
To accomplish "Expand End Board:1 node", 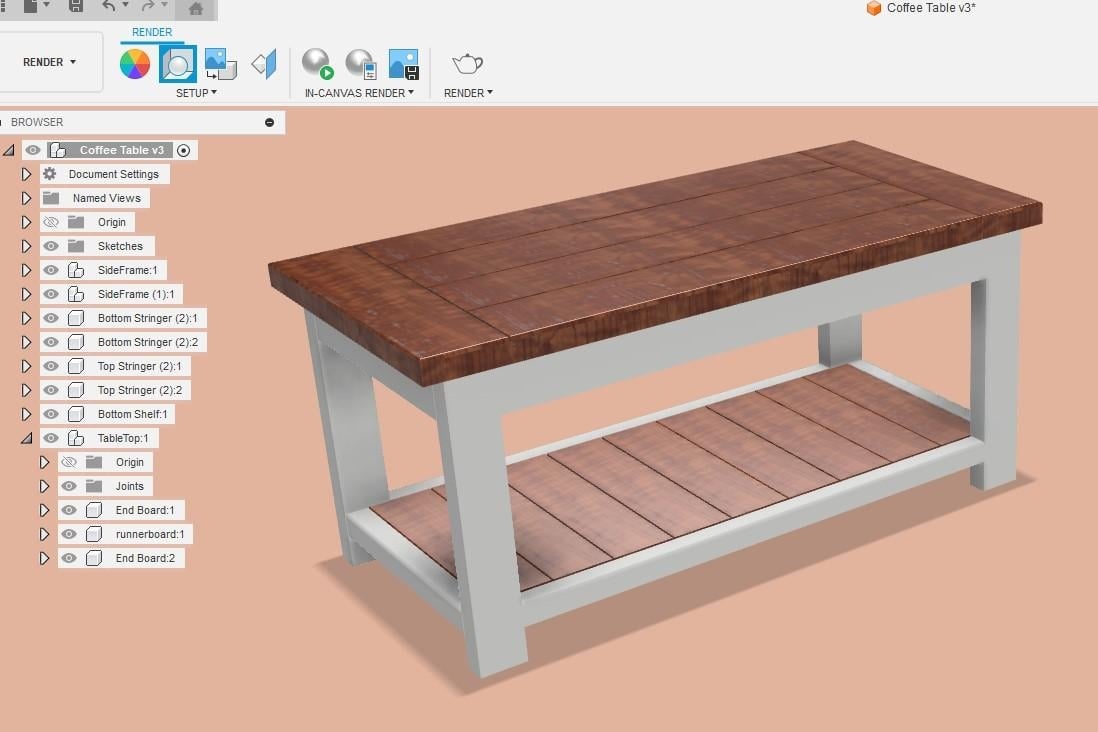I will tap(44, 510).
